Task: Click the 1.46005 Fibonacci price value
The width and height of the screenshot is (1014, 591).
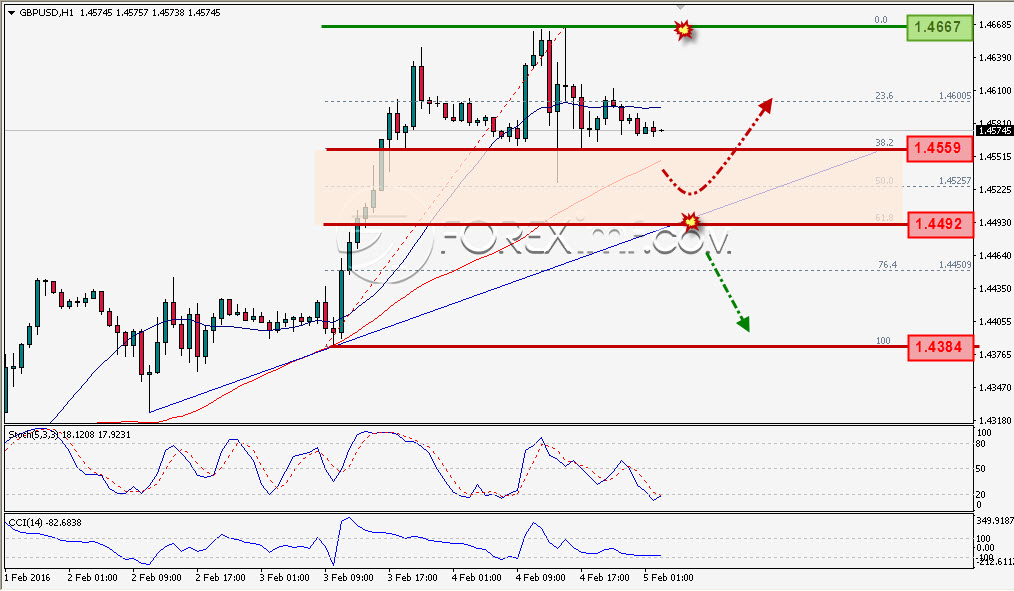Action: tap(955, 96)
